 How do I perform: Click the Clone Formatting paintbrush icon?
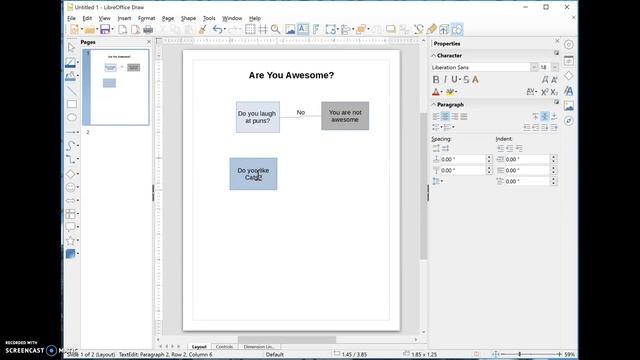[202, 29]
